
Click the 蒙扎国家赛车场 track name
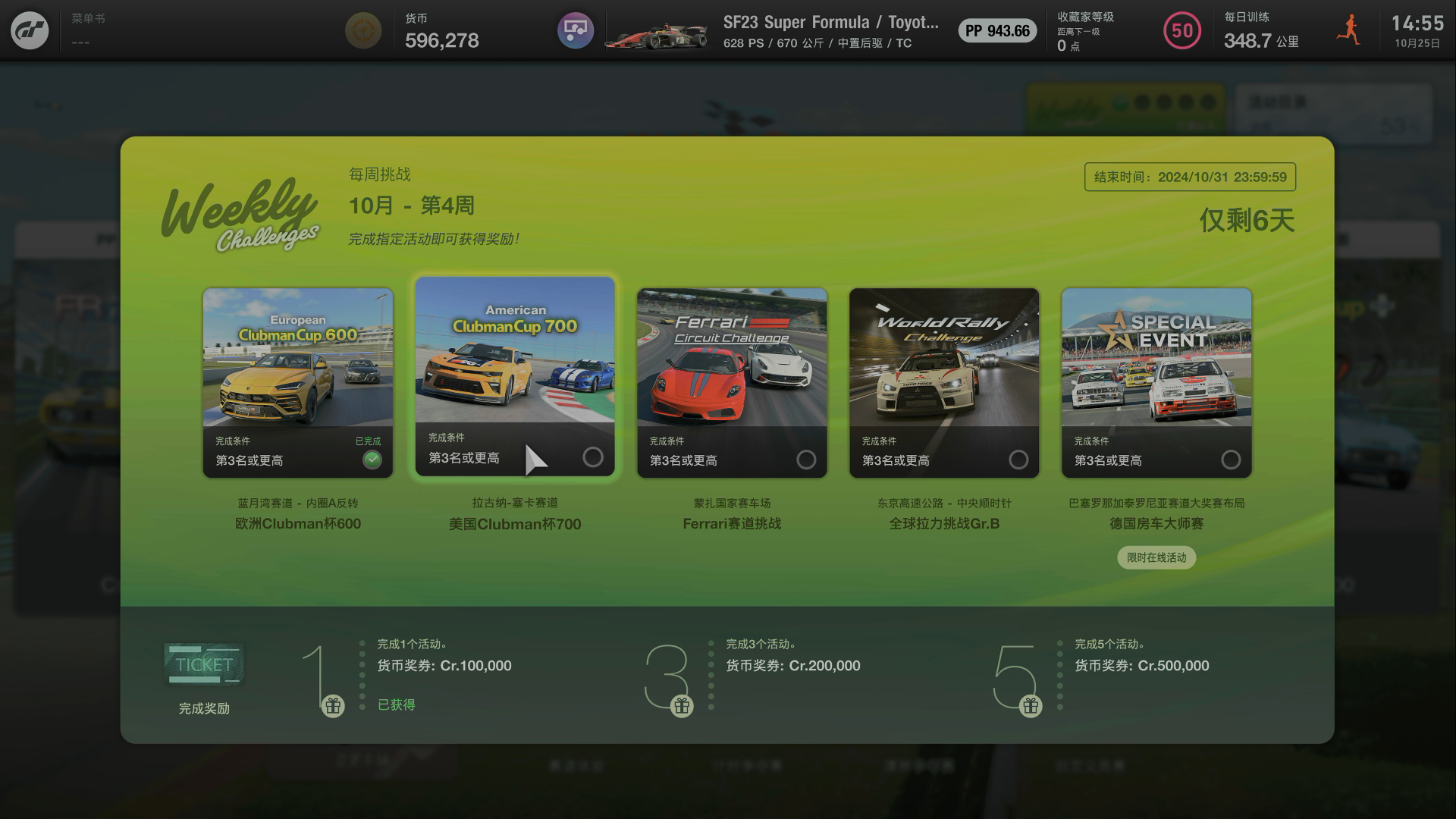[732, 503]
